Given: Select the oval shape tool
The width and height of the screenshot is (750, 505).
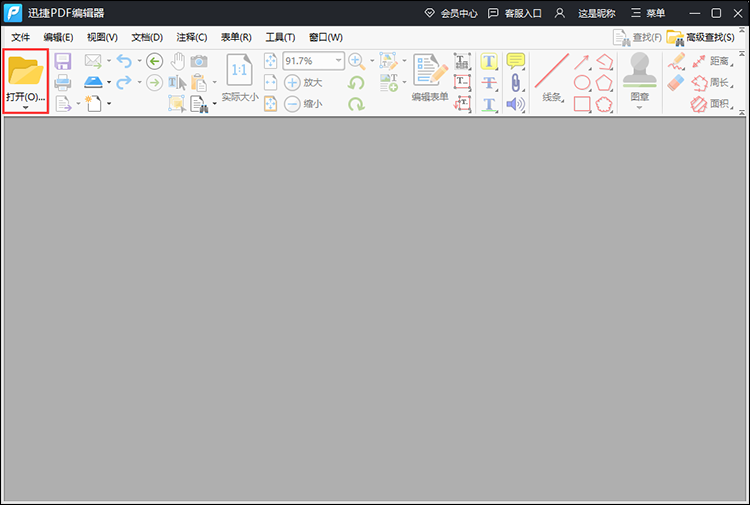Looking at the screenshot, I should pyautogui.click(x=582, y=83).
